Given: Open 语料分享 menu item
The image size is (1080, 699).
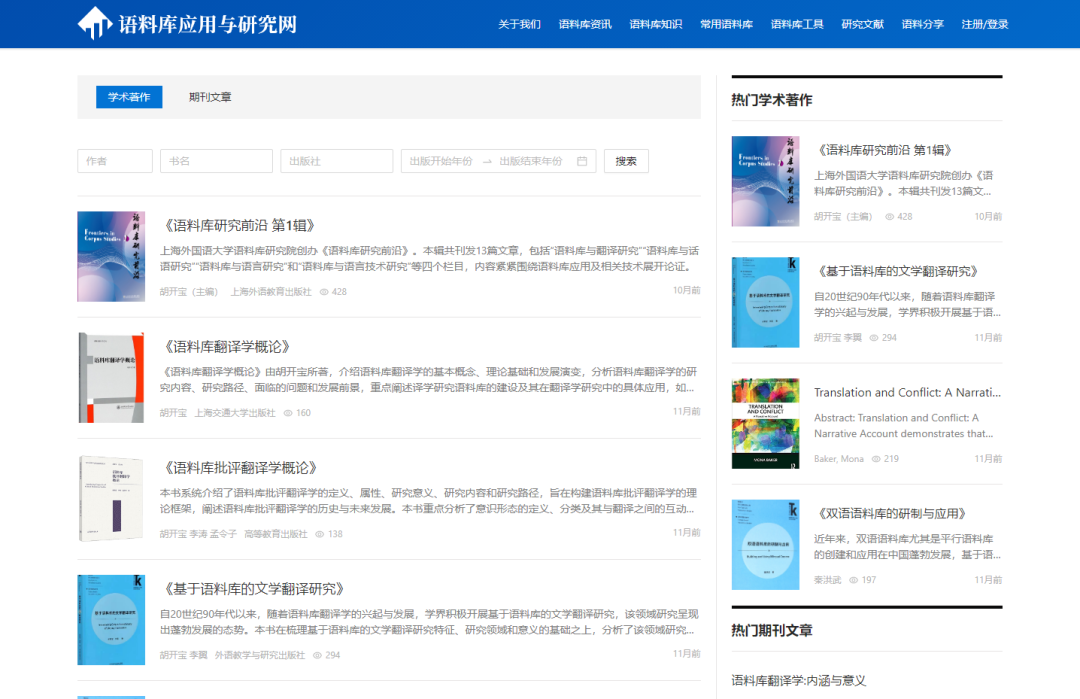Looking at the screenshot, I should [922, 24].
